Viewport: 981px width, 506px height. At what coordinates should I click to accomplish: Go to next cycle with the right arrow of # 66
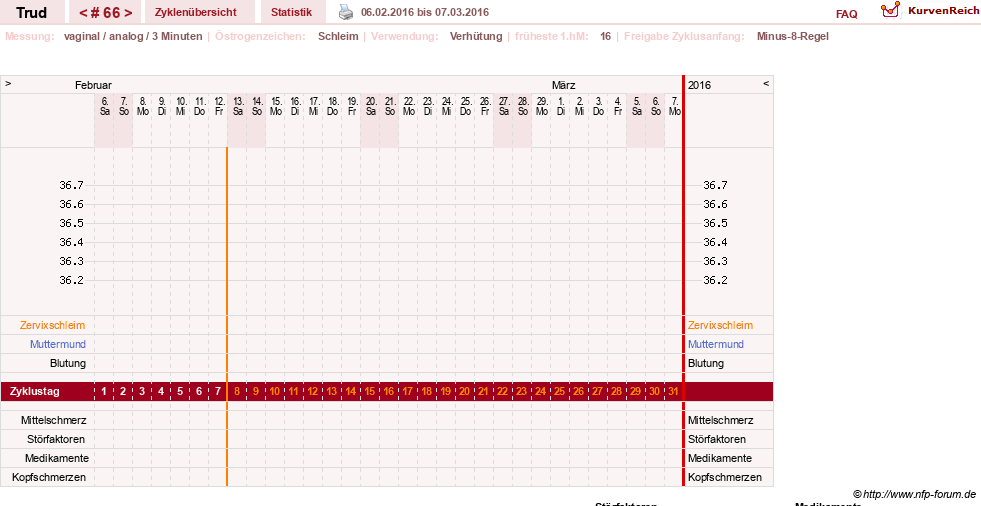tap(128, 13)
